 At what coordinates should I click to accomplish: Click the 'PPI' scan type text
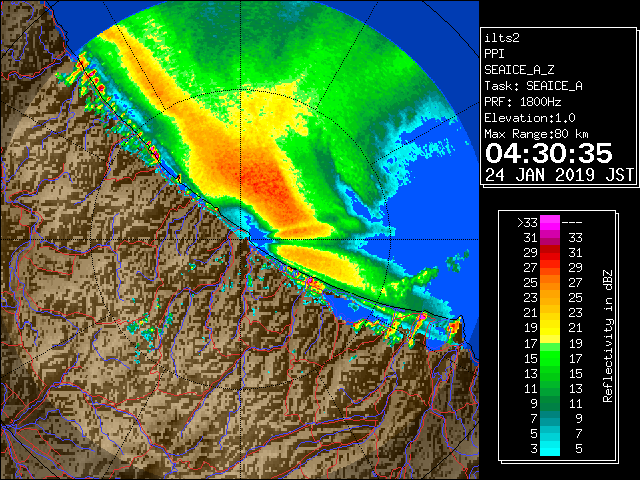494,54
